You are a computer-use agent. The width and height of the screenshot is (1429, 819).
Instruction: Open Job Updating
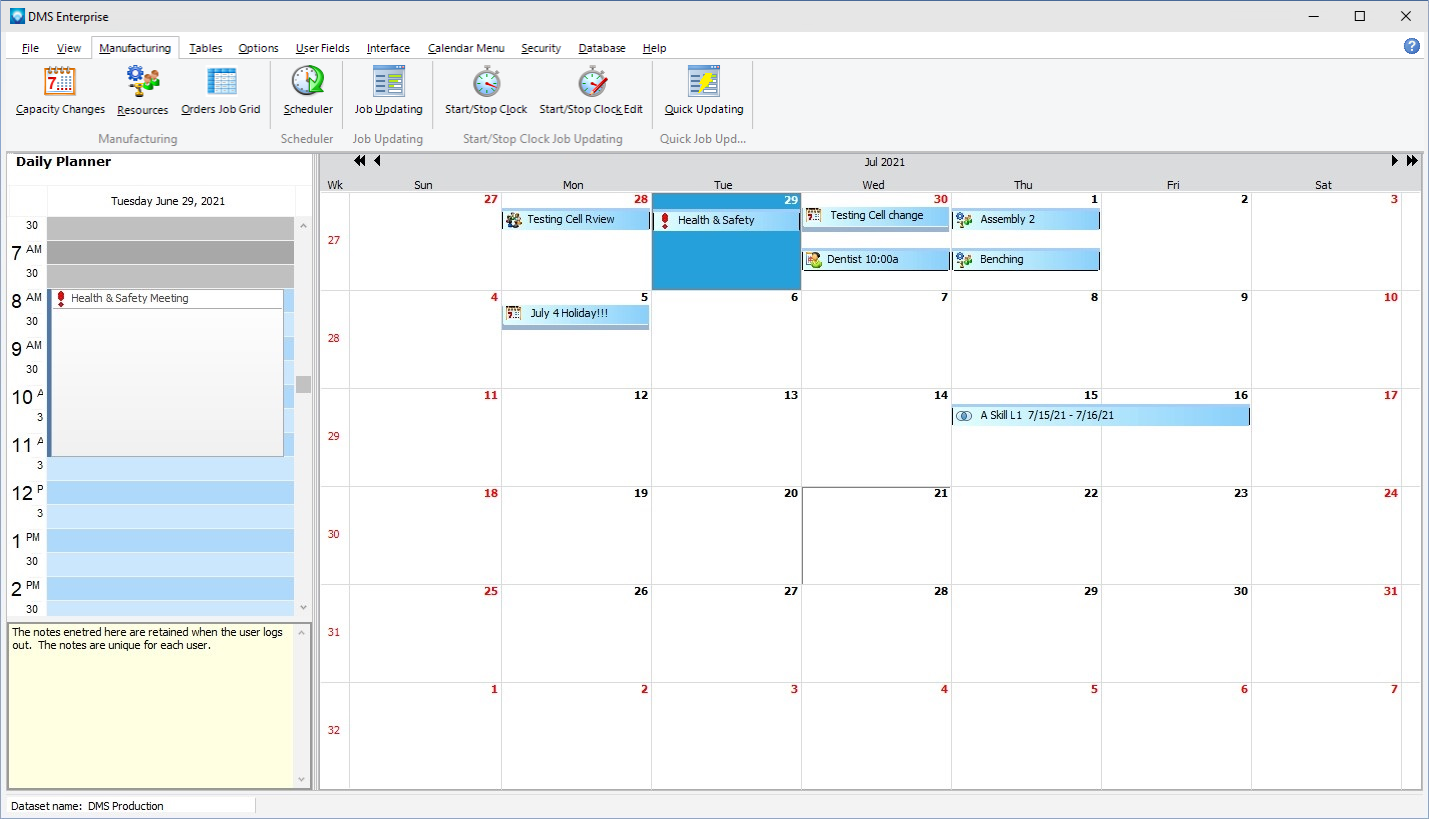(x=388, y=92)
